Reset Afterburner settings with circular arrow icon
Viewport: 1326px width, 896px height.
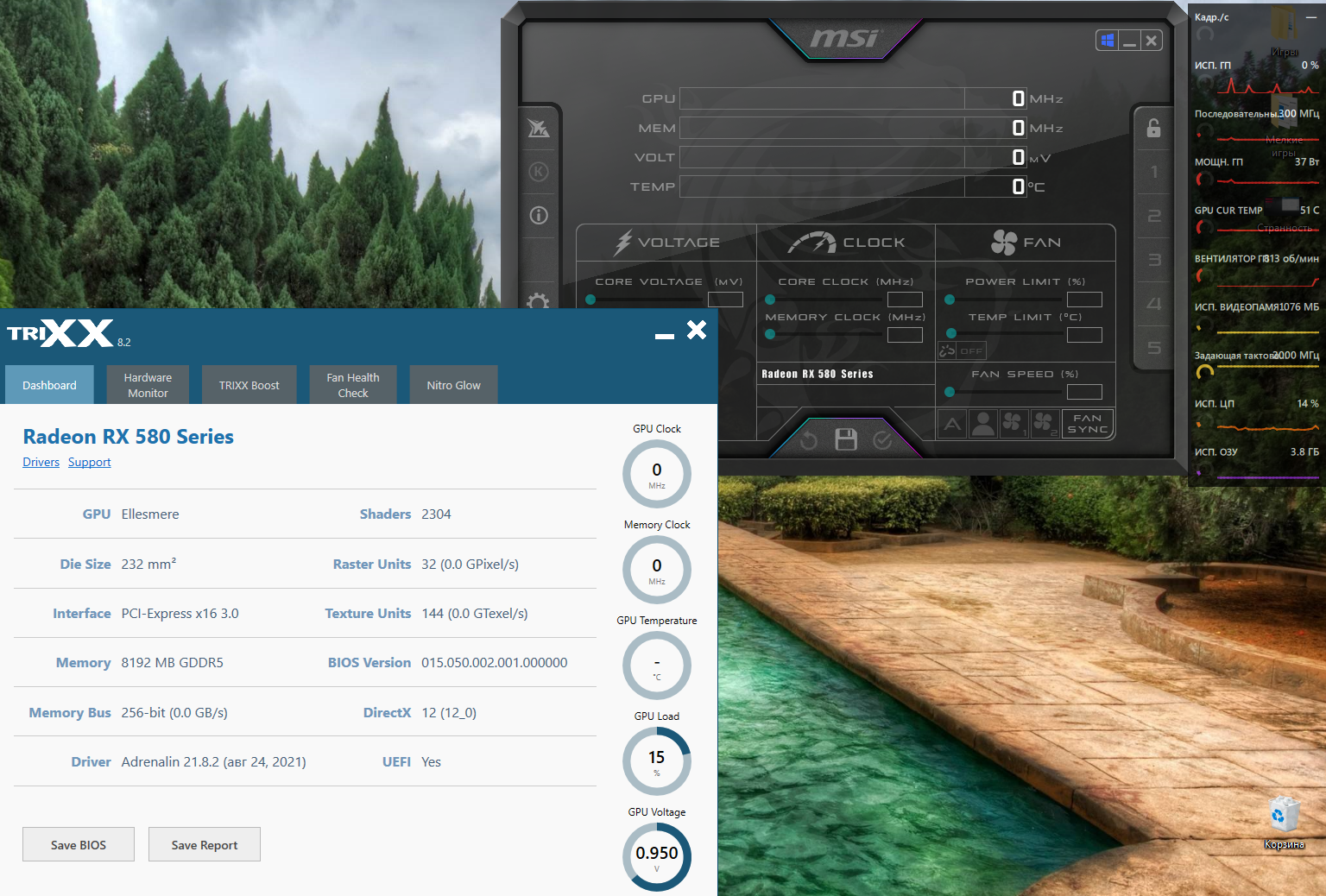point(809,441)
